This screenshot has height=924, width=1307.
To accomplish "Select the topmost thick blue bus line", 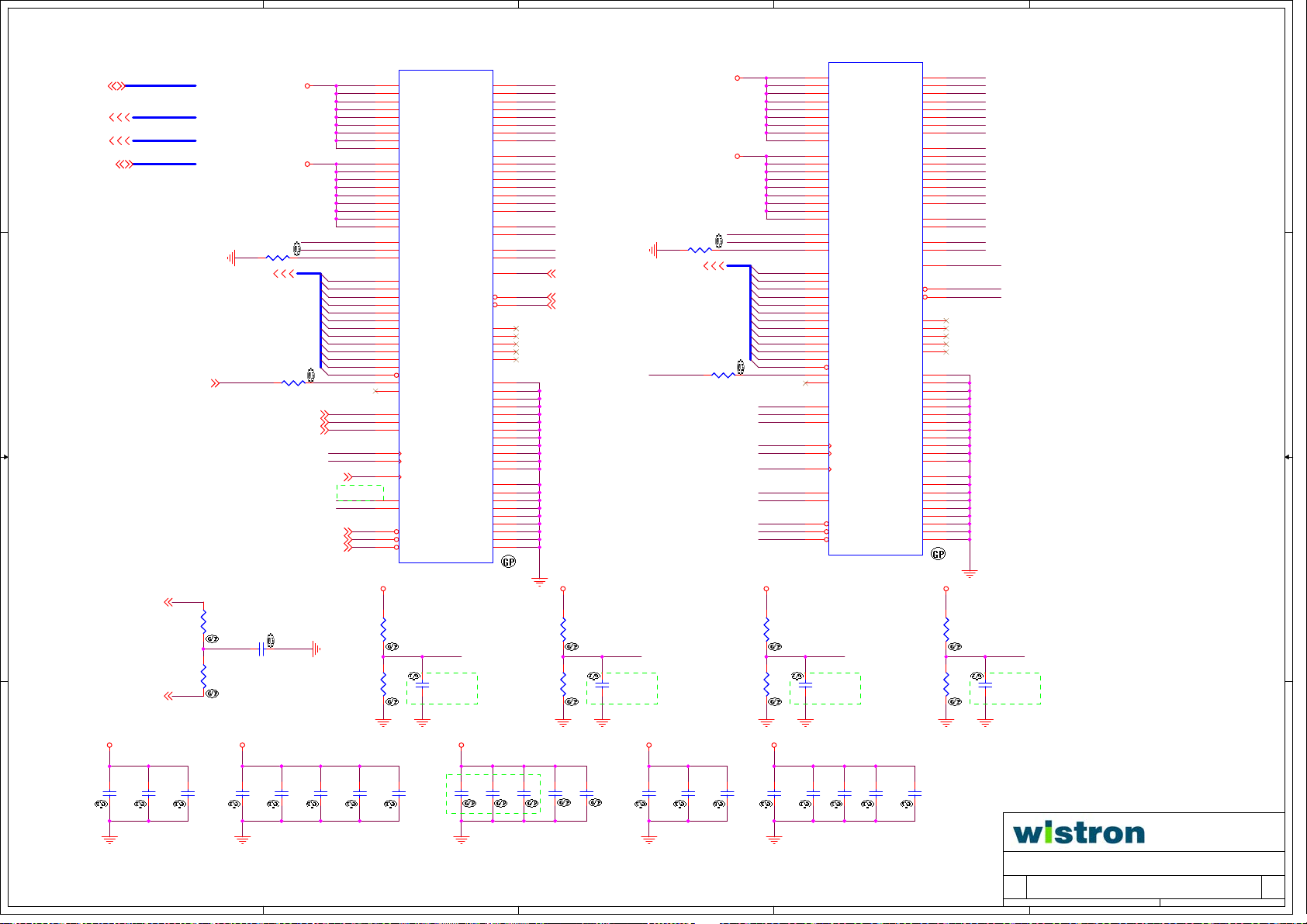I will tap(161, 86).
